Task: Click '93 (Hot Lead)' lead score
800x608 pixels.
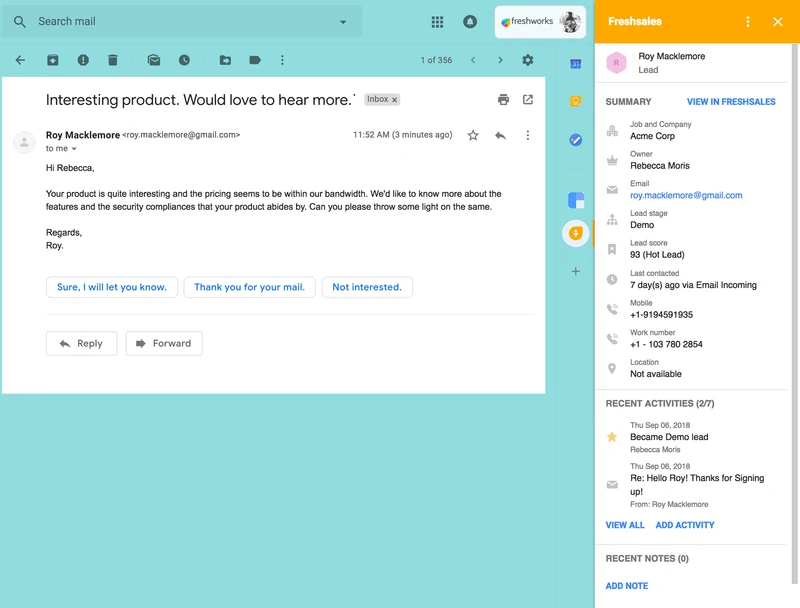Action: [657, 255]
